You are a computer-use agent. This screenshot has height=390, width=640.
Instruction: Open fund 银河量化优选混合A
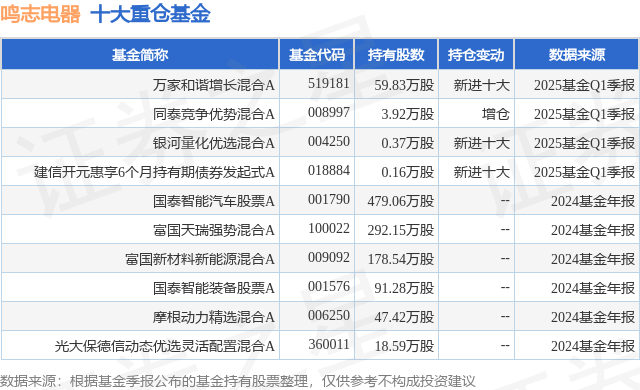(x=213, y=143)
